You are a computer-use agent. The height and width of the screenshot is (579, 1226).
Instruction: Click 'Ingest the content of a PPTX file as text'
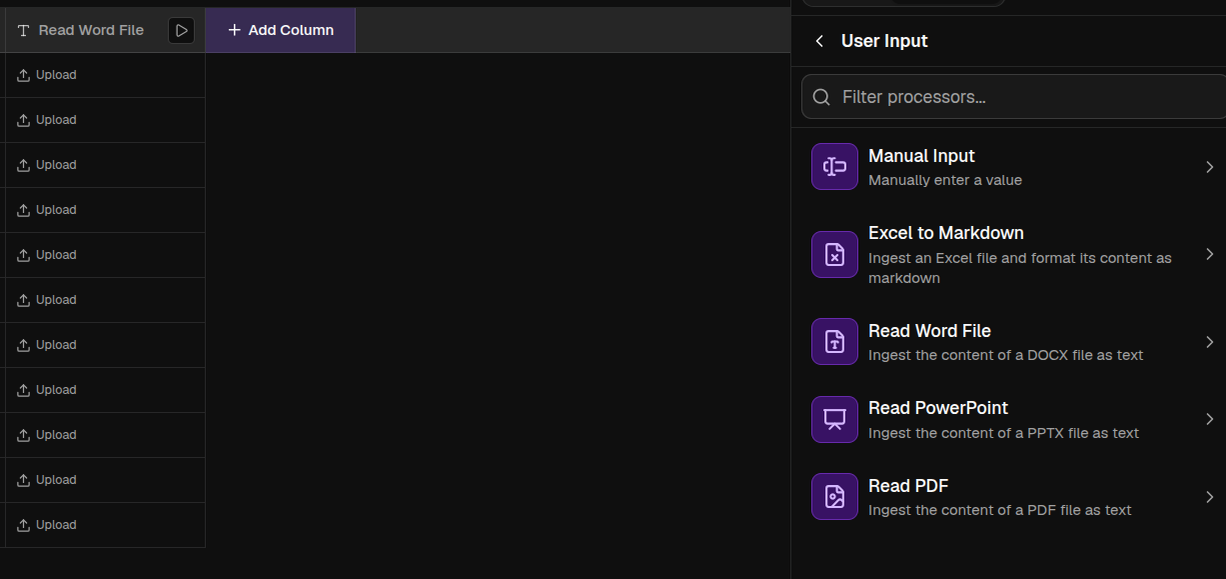(x=1003, y=433)
